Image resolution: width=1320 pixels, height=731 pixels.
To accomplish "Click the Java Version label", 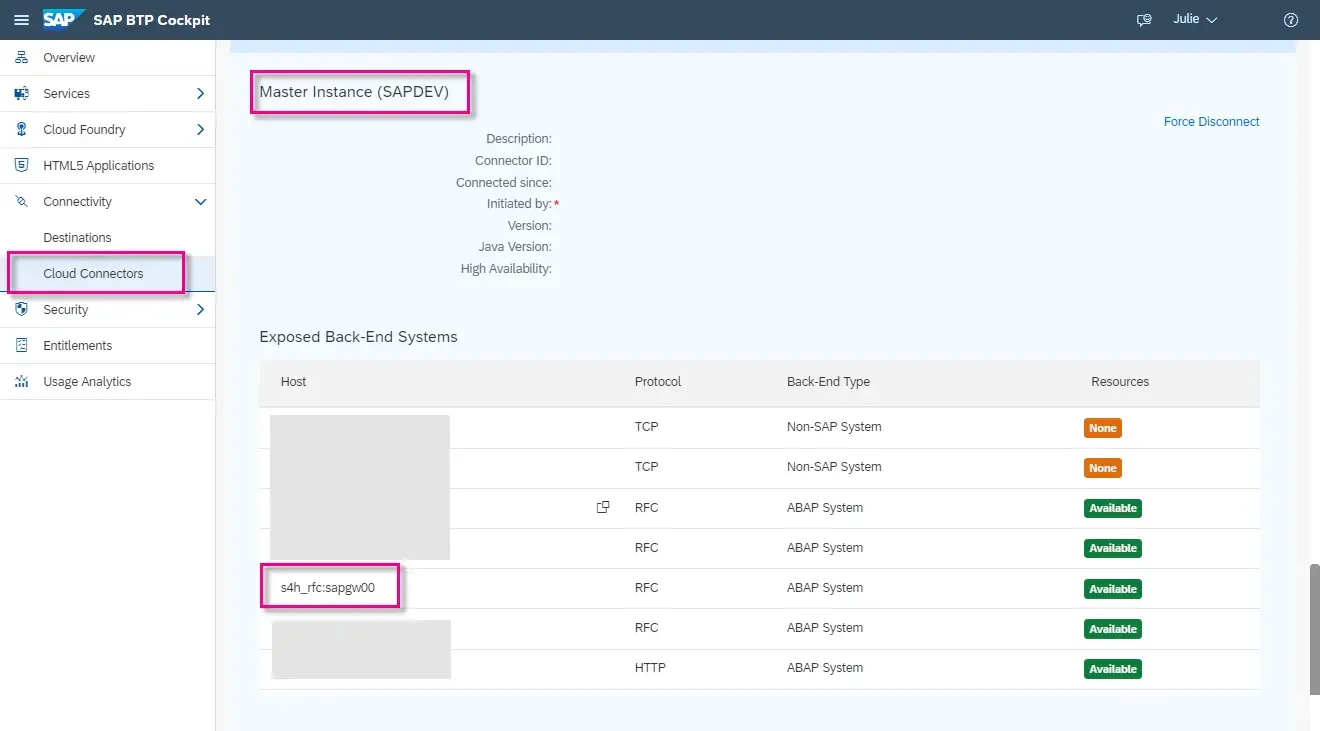I will (515, 247).
